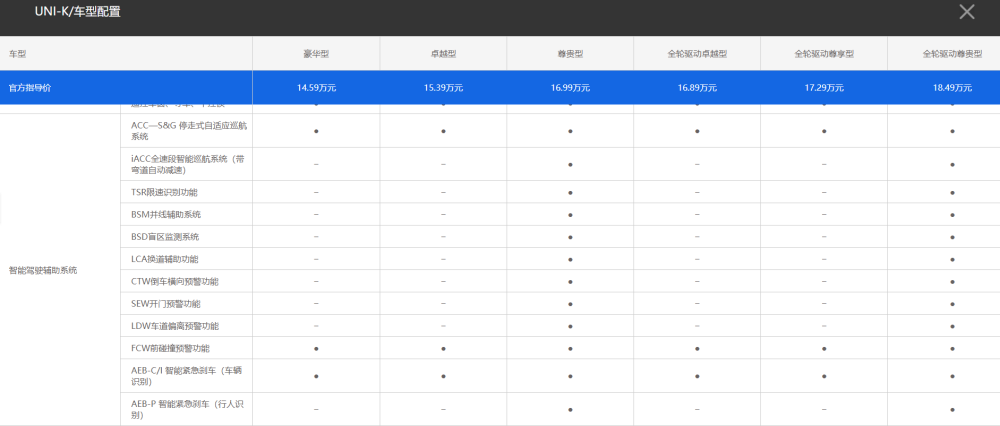Click the ACC—S&G dot under 全轮驱动尊贵型

952,131
